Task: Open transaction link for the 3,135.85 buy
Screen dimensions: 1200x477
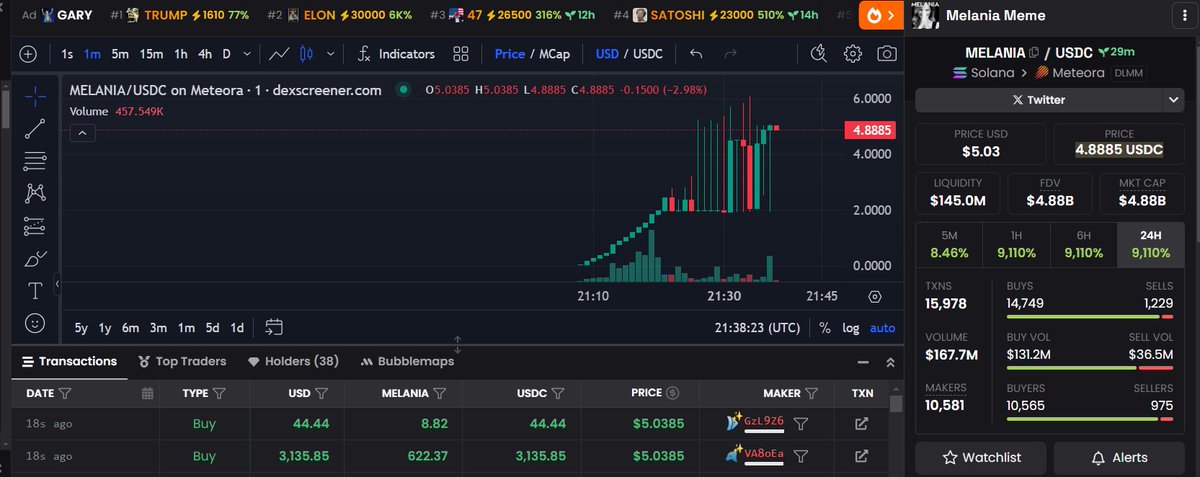Action: (x=861, y=456)
